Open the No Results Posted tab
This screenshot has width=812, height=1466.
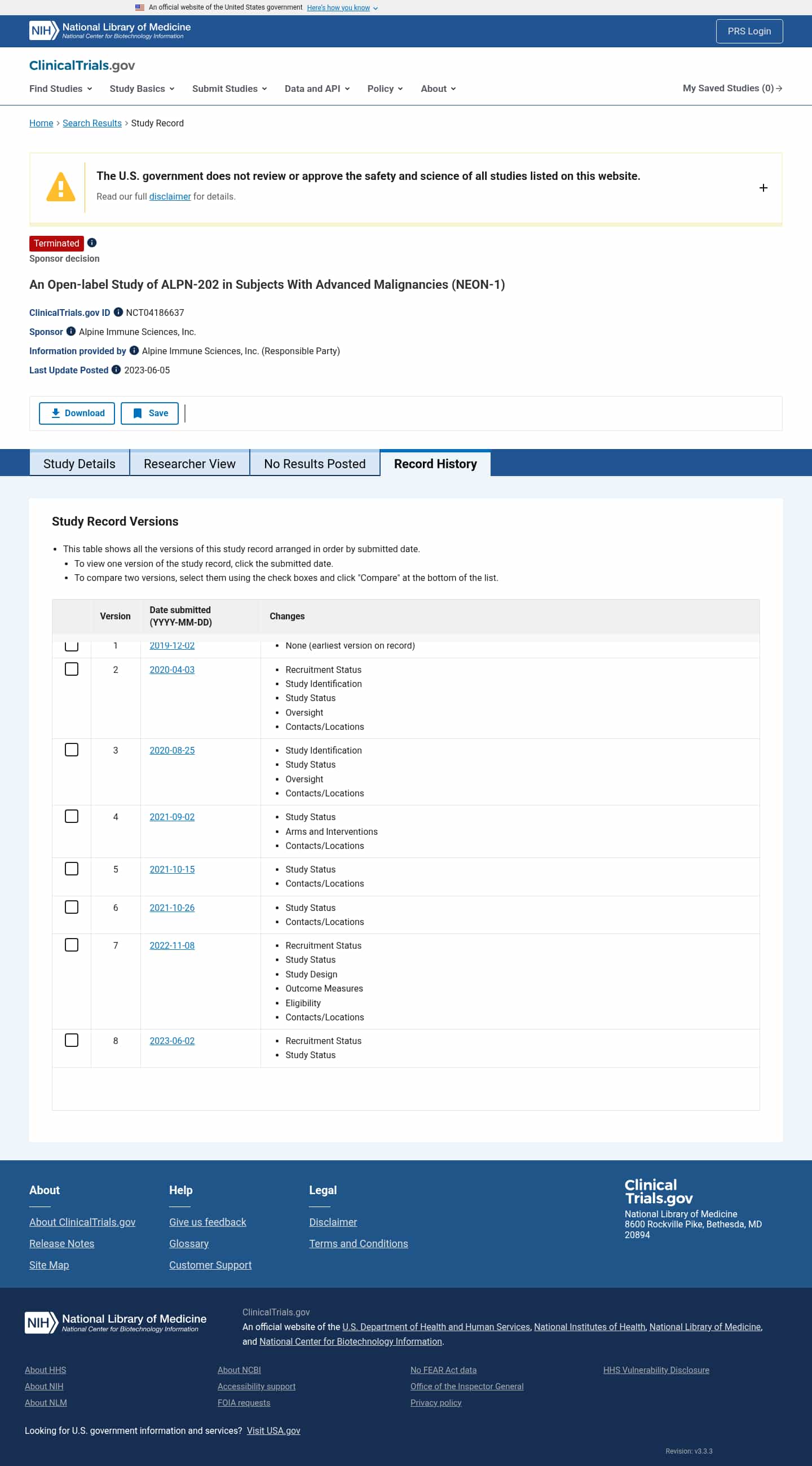point(315,464)
